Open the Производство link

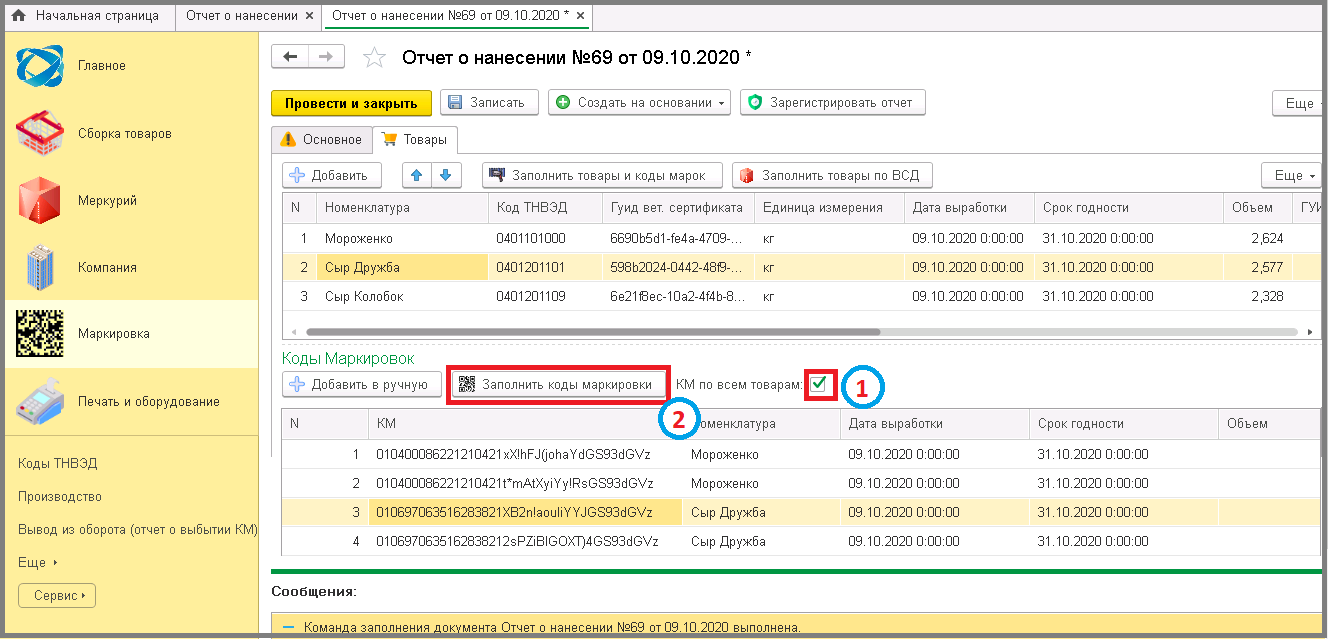[x=60, y=496]
